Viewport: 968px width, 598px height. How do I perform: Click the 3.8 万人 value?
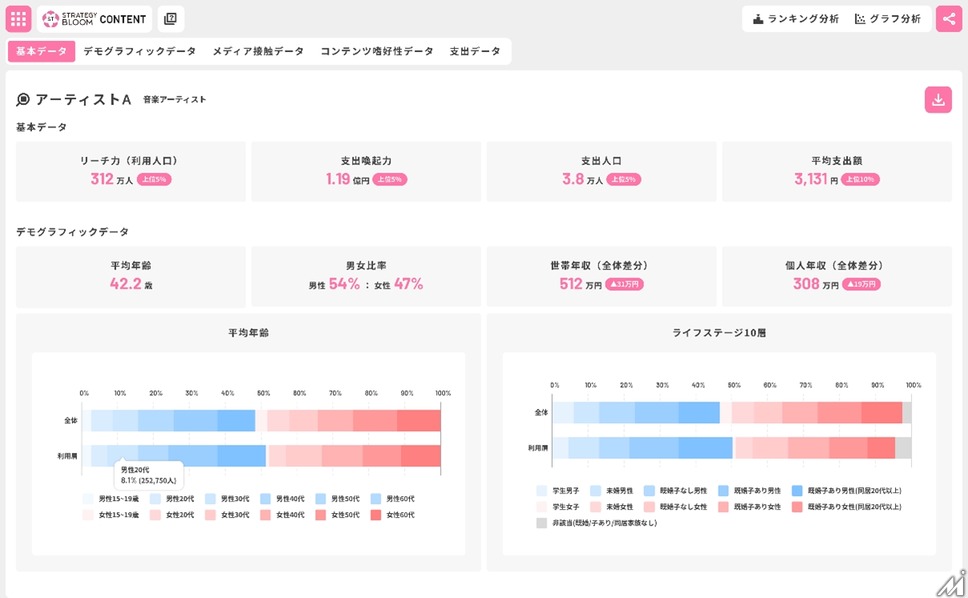coord(582,179)
